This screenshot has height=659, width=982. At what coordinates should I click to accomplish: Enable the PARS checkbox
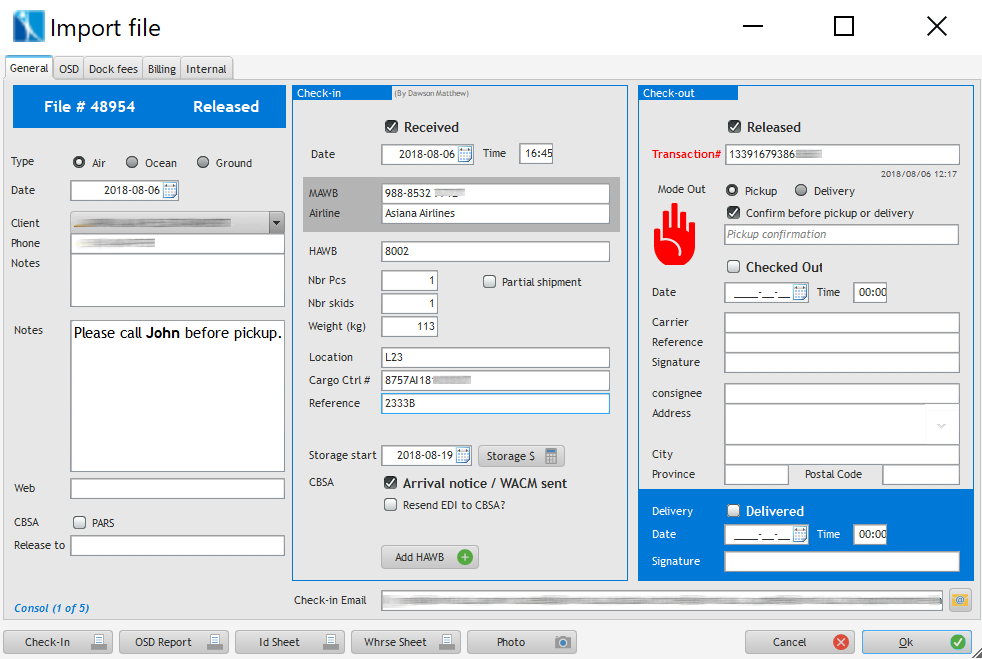click(x=80, y=522)
